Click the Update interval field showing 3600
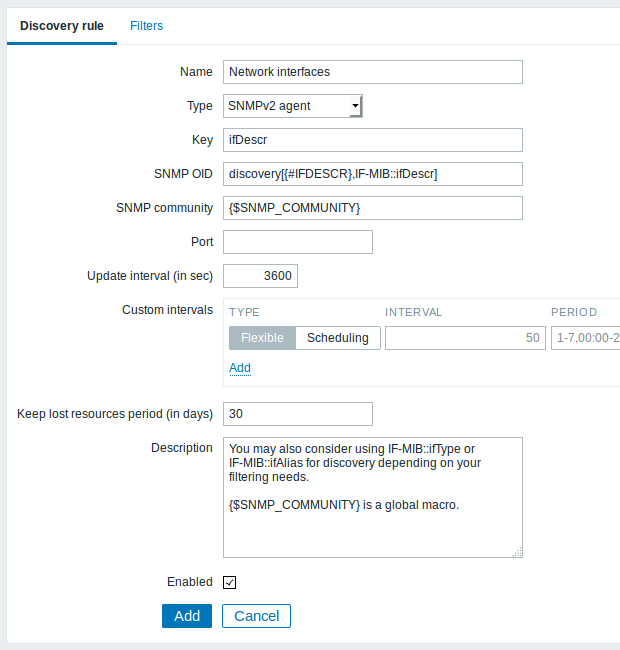 click(x=260, y=276)
